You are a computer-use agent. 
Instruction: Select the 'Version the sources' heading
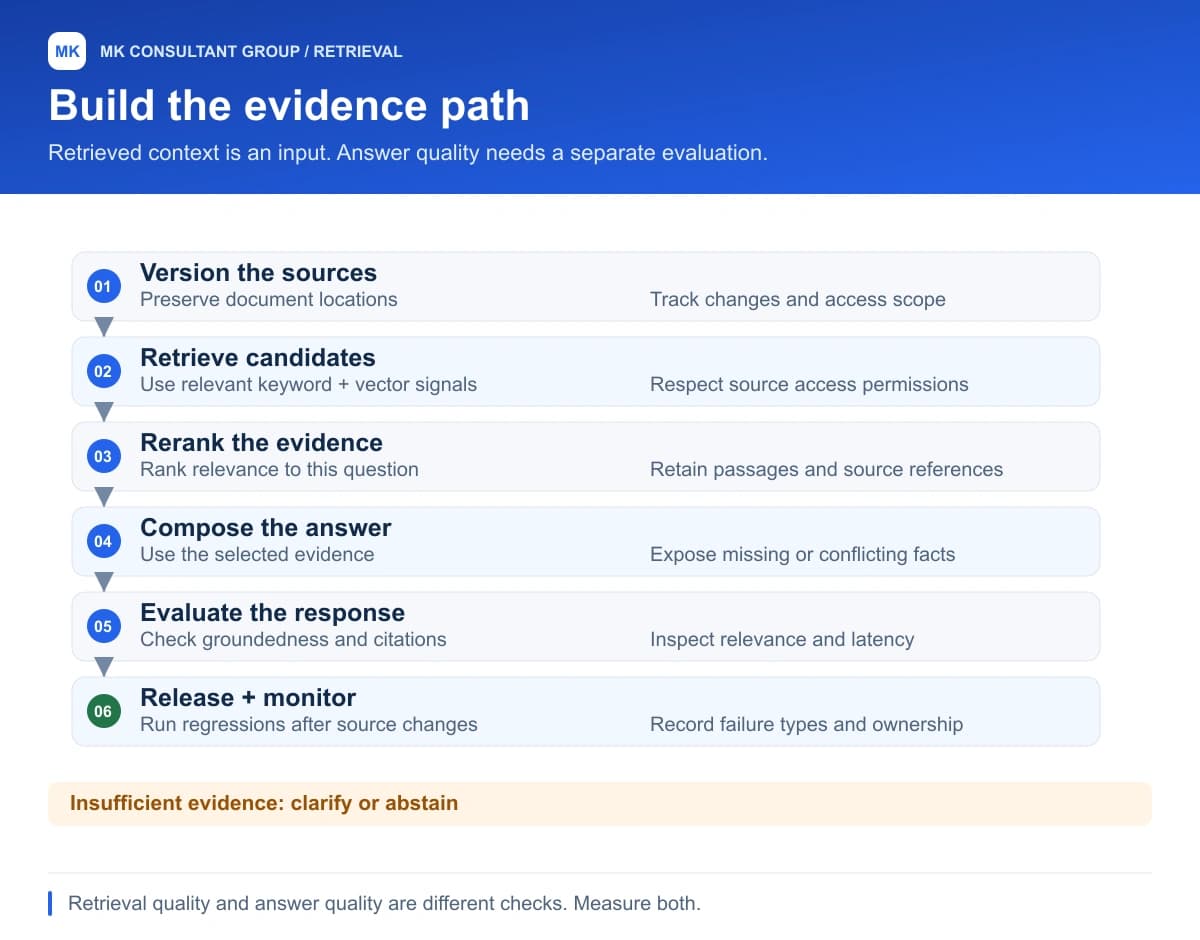tap(258, 272)
